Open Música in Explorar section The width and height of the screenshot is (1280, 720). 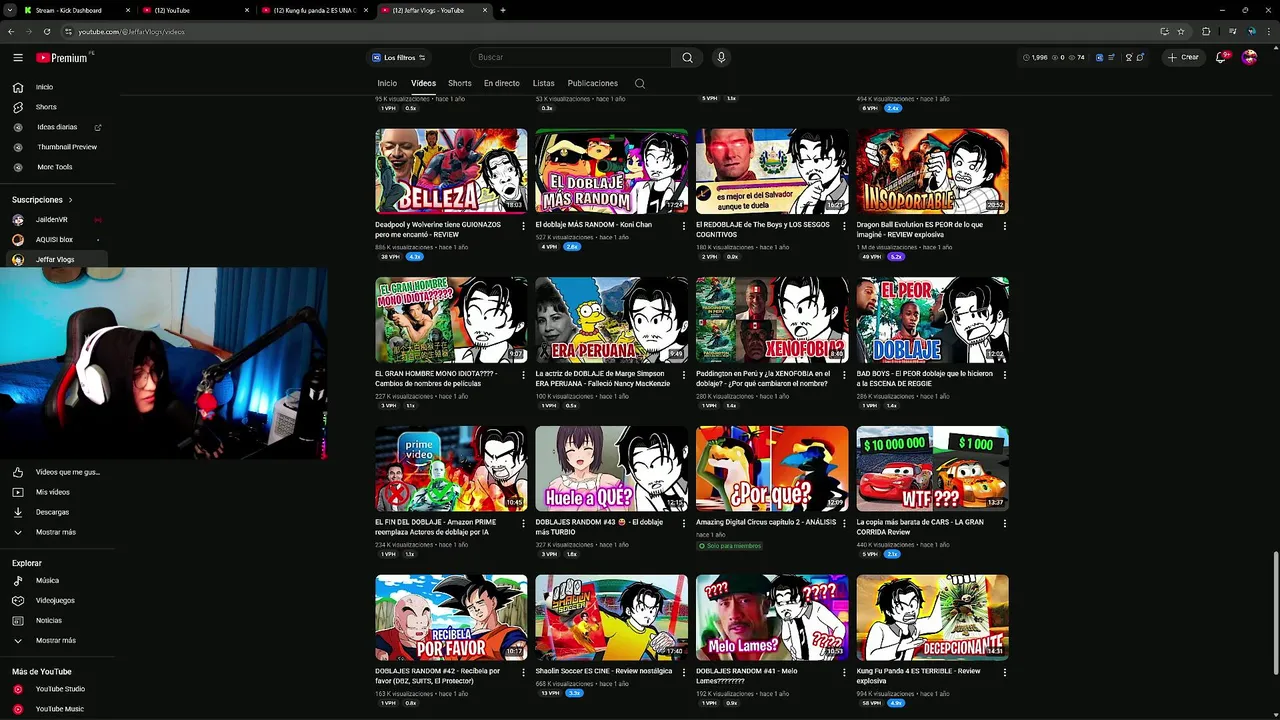[x=57, y=580]
